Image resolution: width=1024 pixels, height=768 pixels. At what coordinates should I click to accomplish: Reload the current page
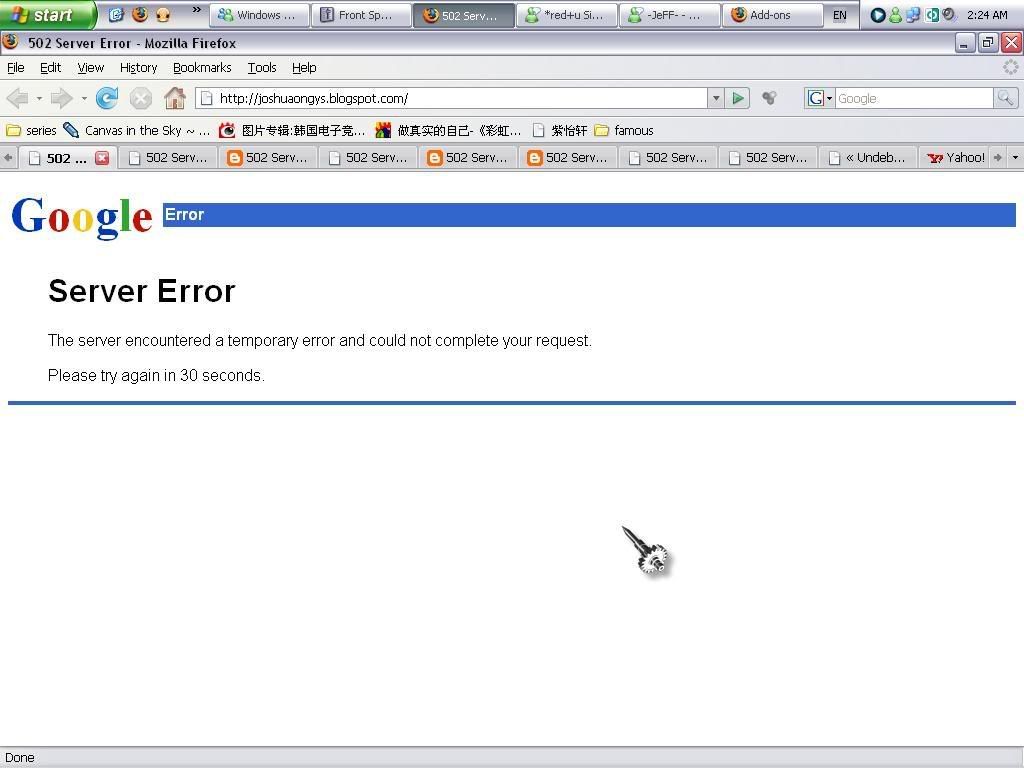click(x=107, y=99)
